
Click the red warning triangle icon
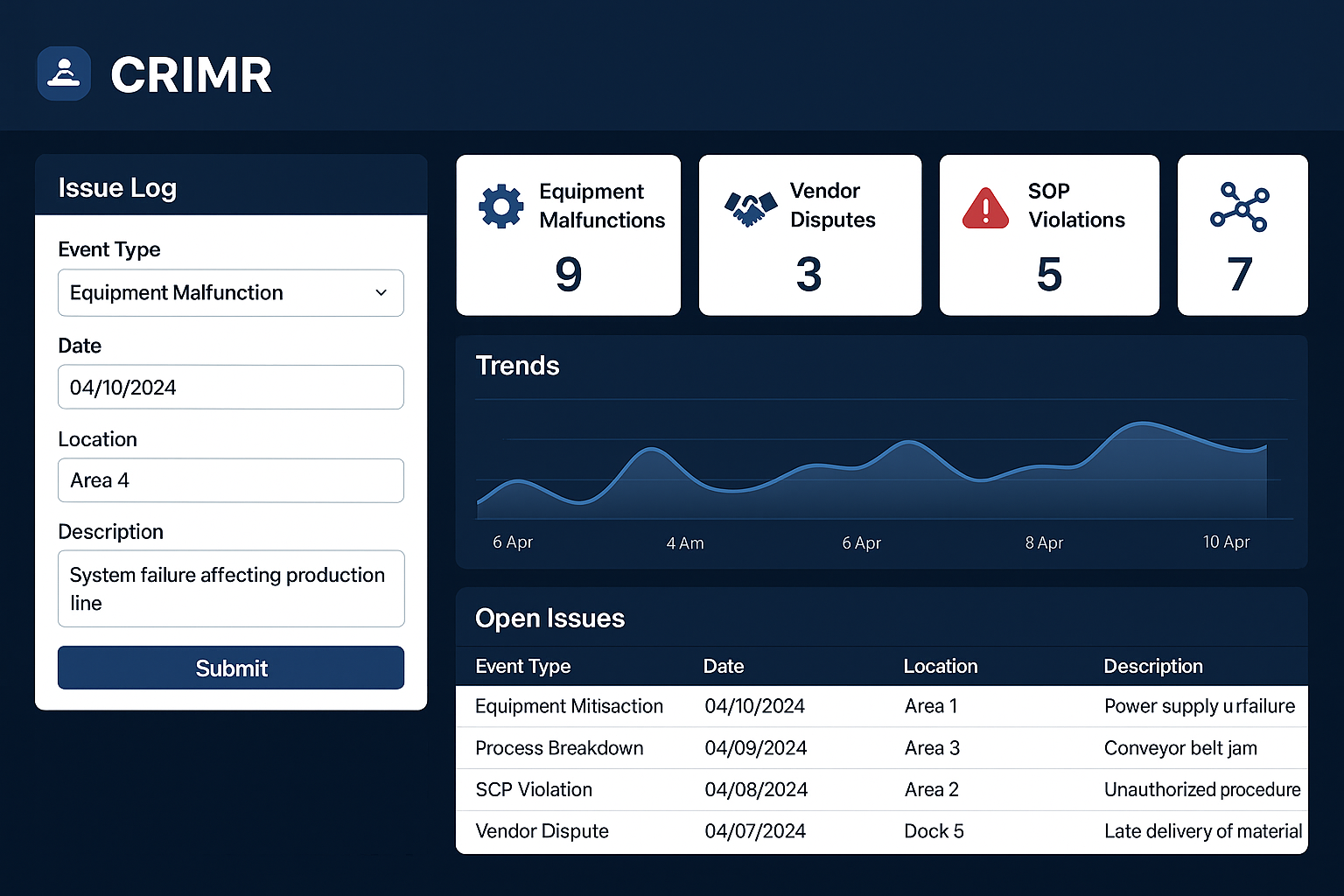coord(986,208)
